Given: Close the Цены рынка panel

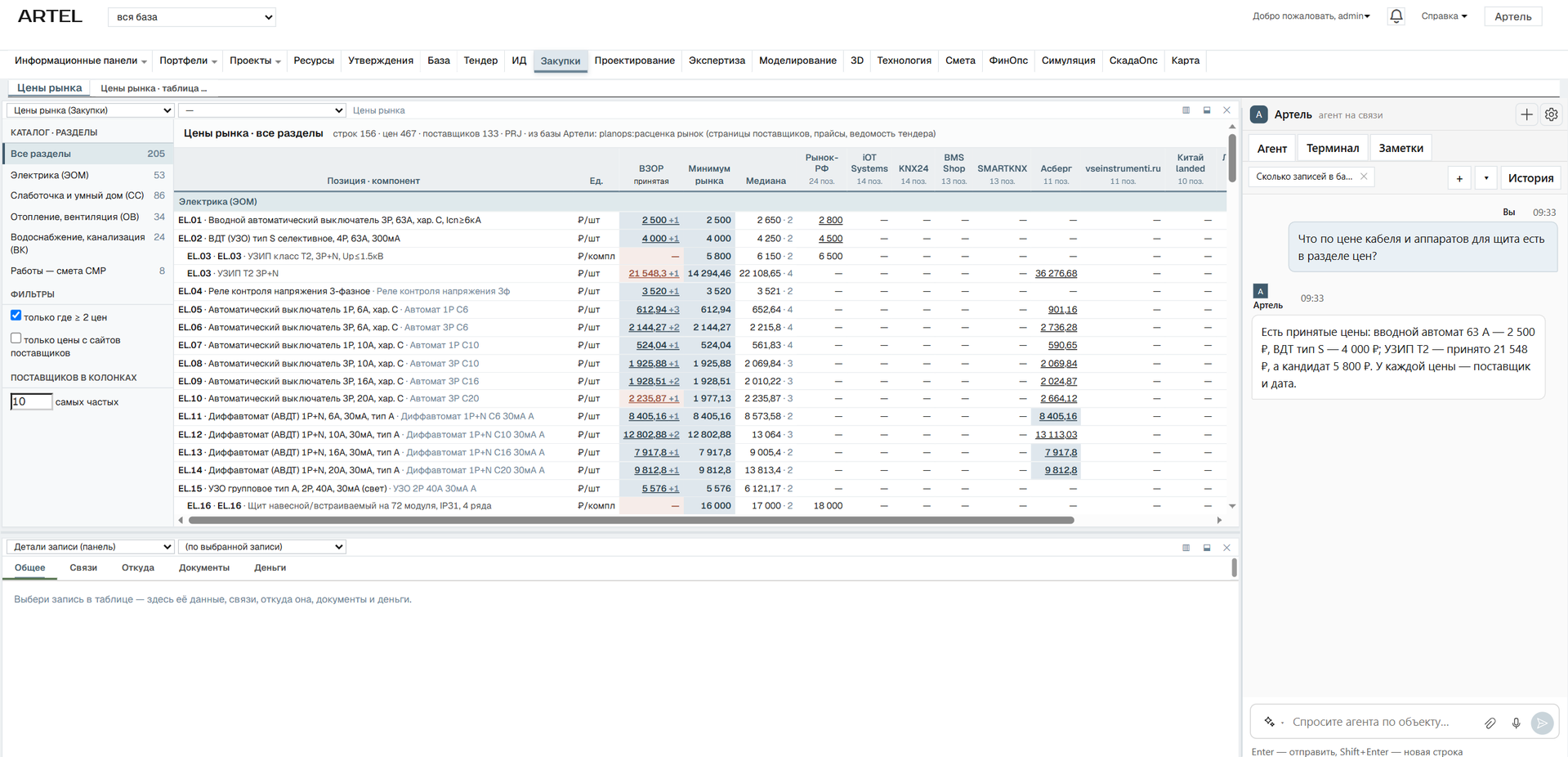Looking at the screenshot, I should pyautogui.click(x=1226, y=110).
